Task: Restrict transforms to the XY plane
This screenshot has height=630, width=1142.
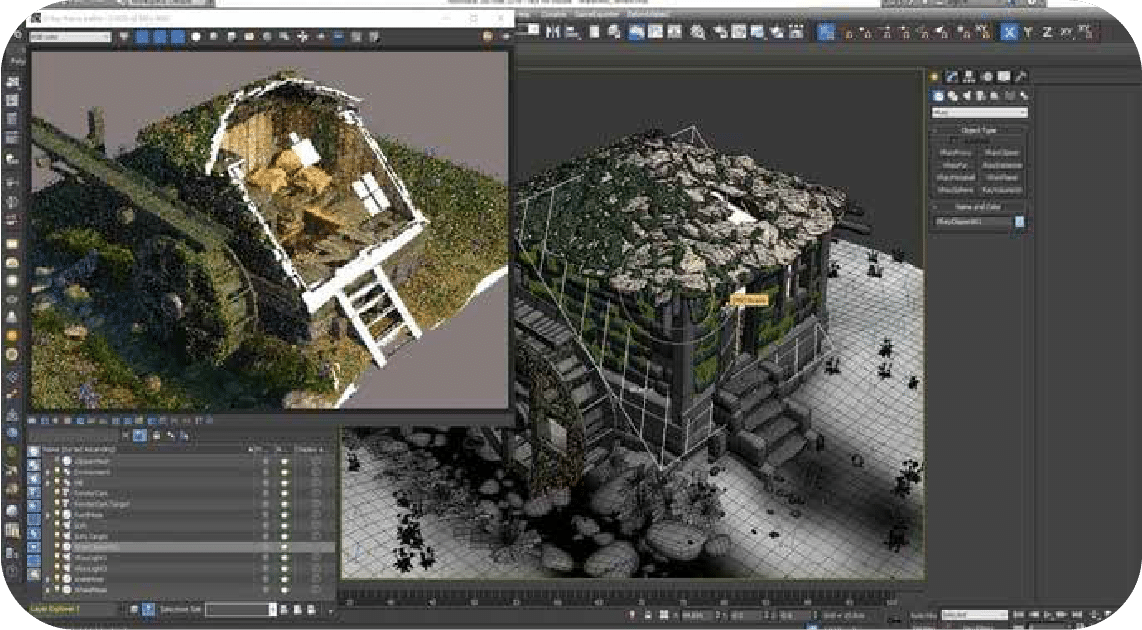Action: click(1067, 32)
